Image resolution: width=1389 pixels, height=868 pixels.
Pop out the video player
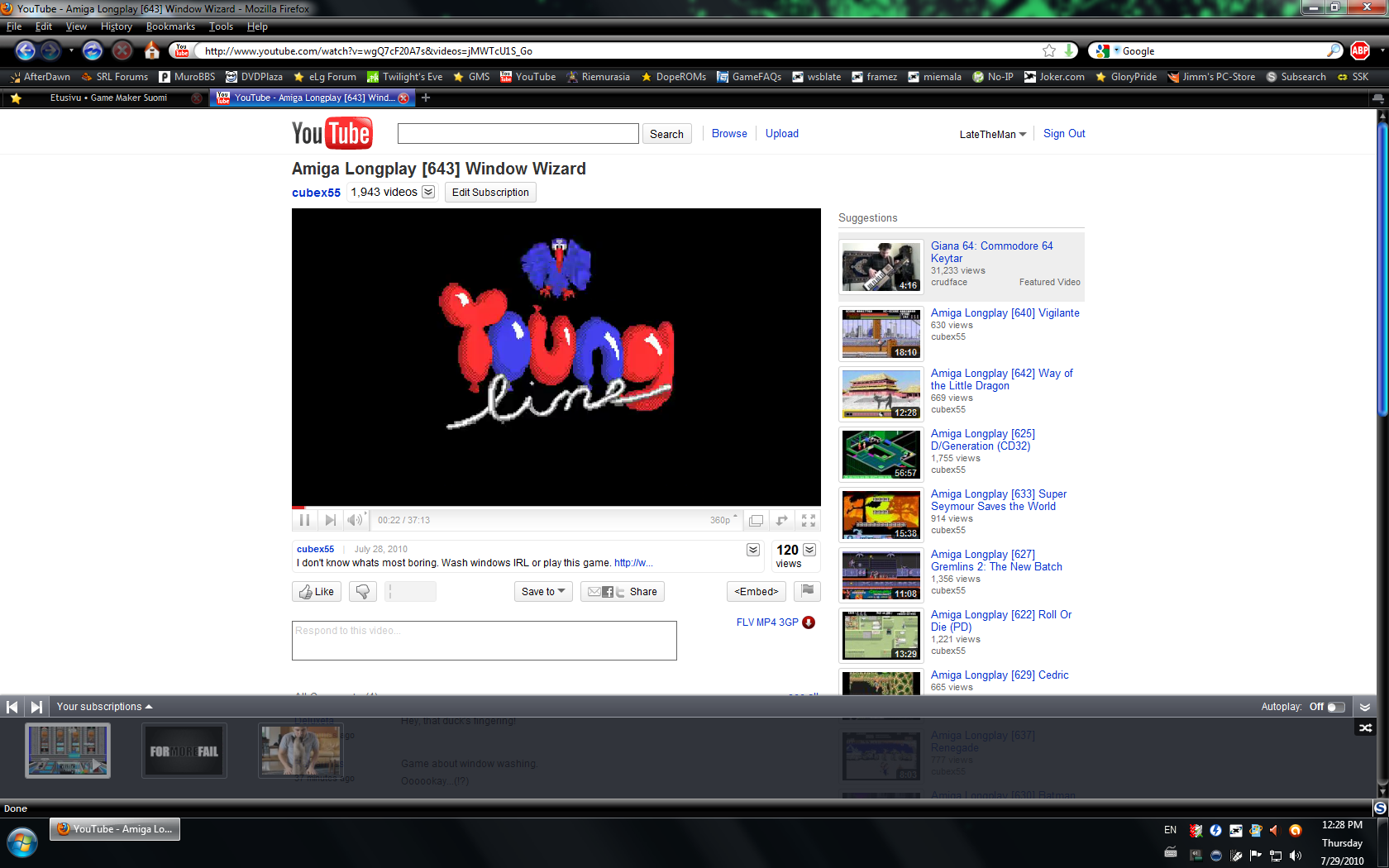(781, 520)
